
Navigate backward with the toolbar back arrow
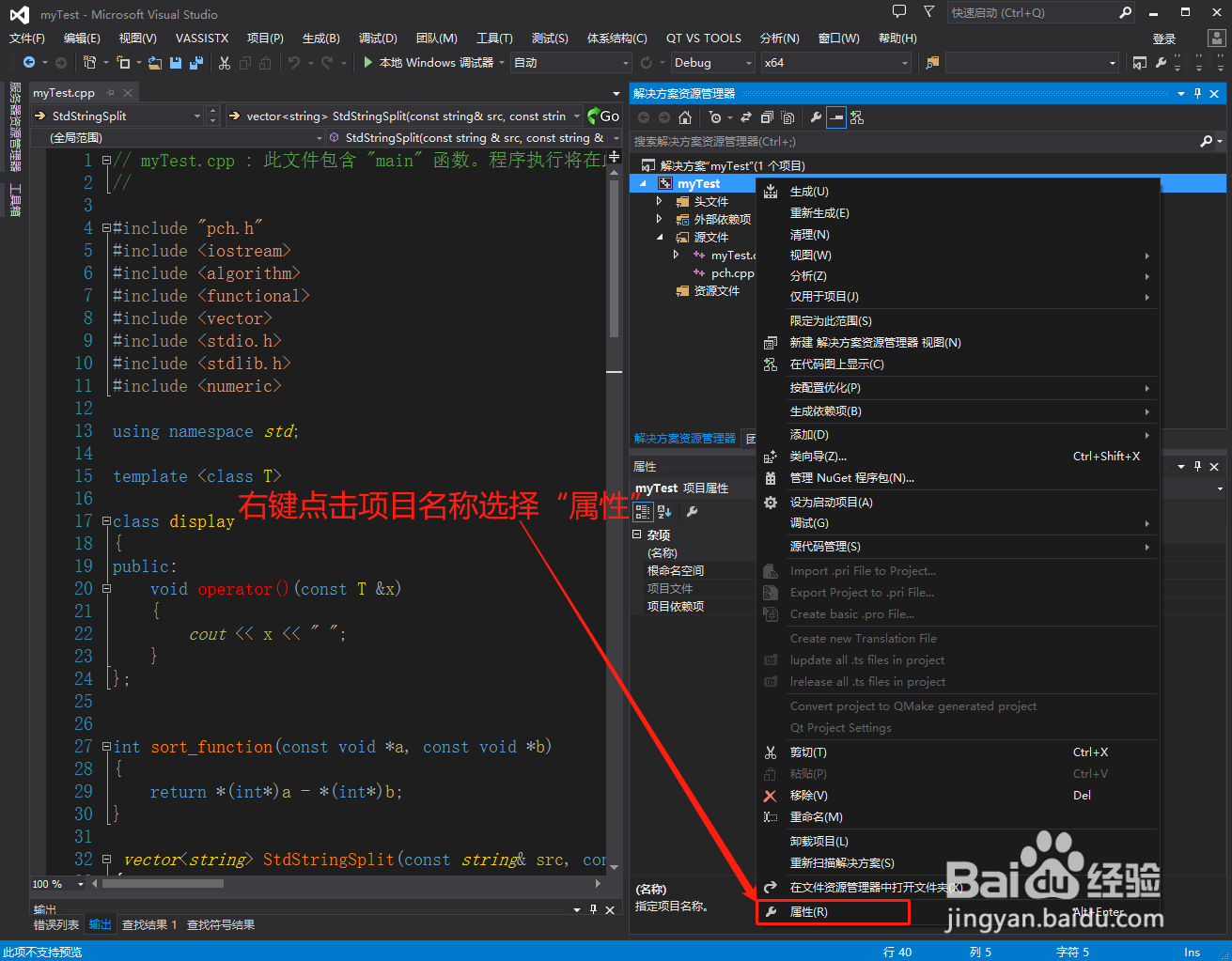pos(29,62)
